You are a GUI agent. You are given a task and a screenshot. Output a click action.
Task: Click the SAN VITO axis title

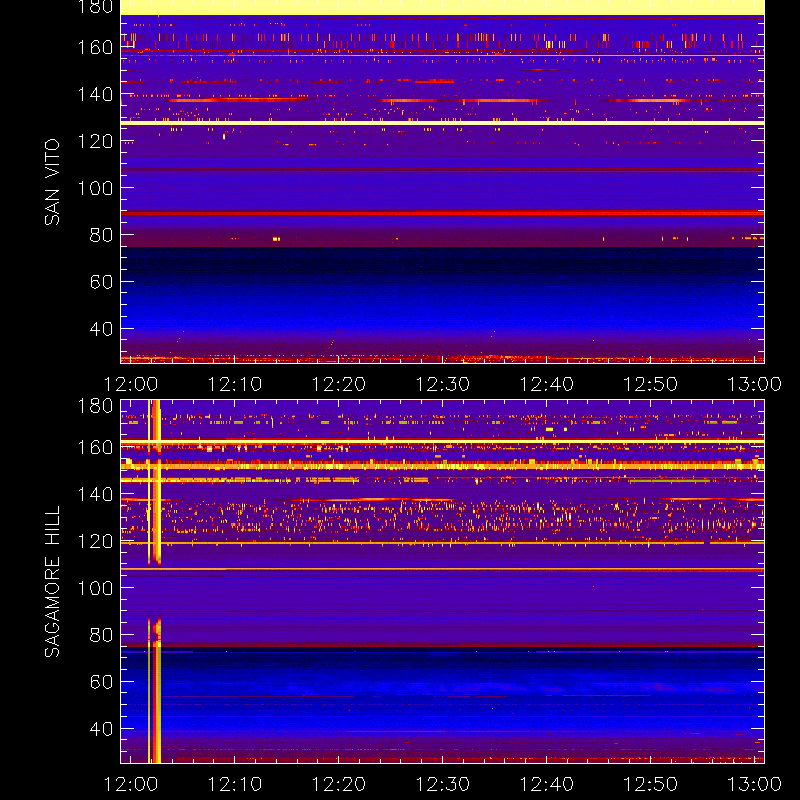tap(52, 182)
